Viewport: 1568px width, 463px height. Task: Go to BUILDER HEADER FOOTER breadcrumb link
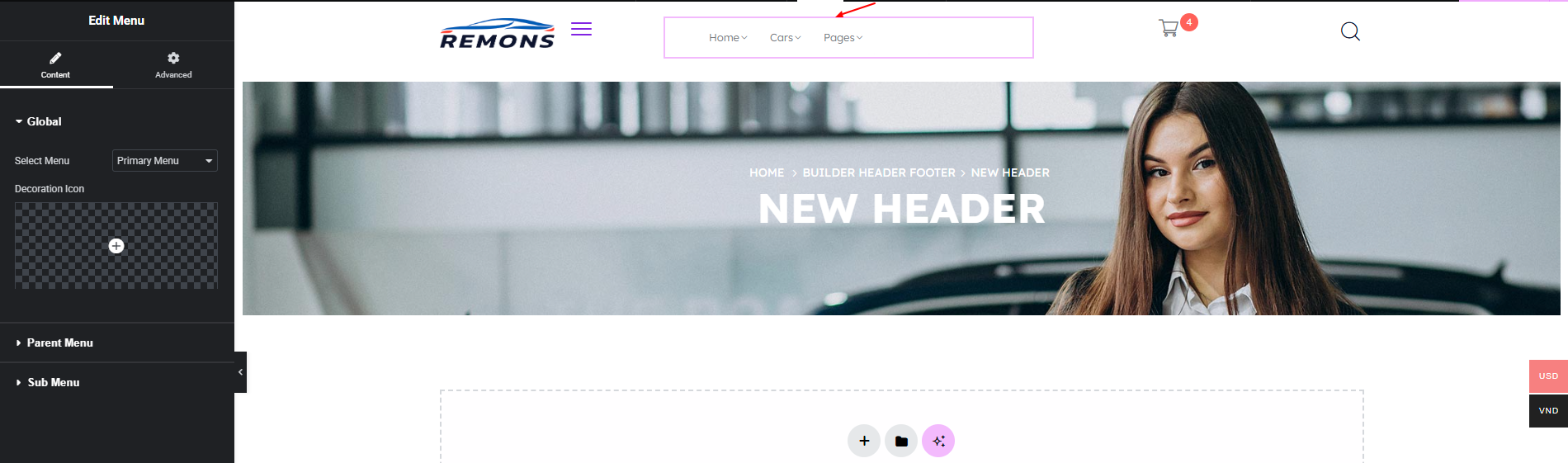tap(879, 172)
